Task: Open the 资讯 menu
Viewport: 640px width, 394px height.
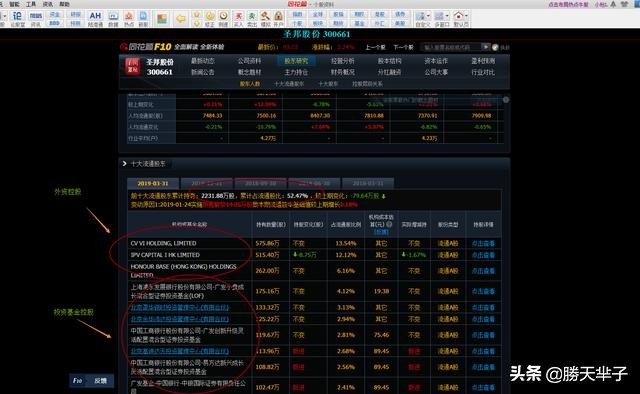Action: pos(48,4)
